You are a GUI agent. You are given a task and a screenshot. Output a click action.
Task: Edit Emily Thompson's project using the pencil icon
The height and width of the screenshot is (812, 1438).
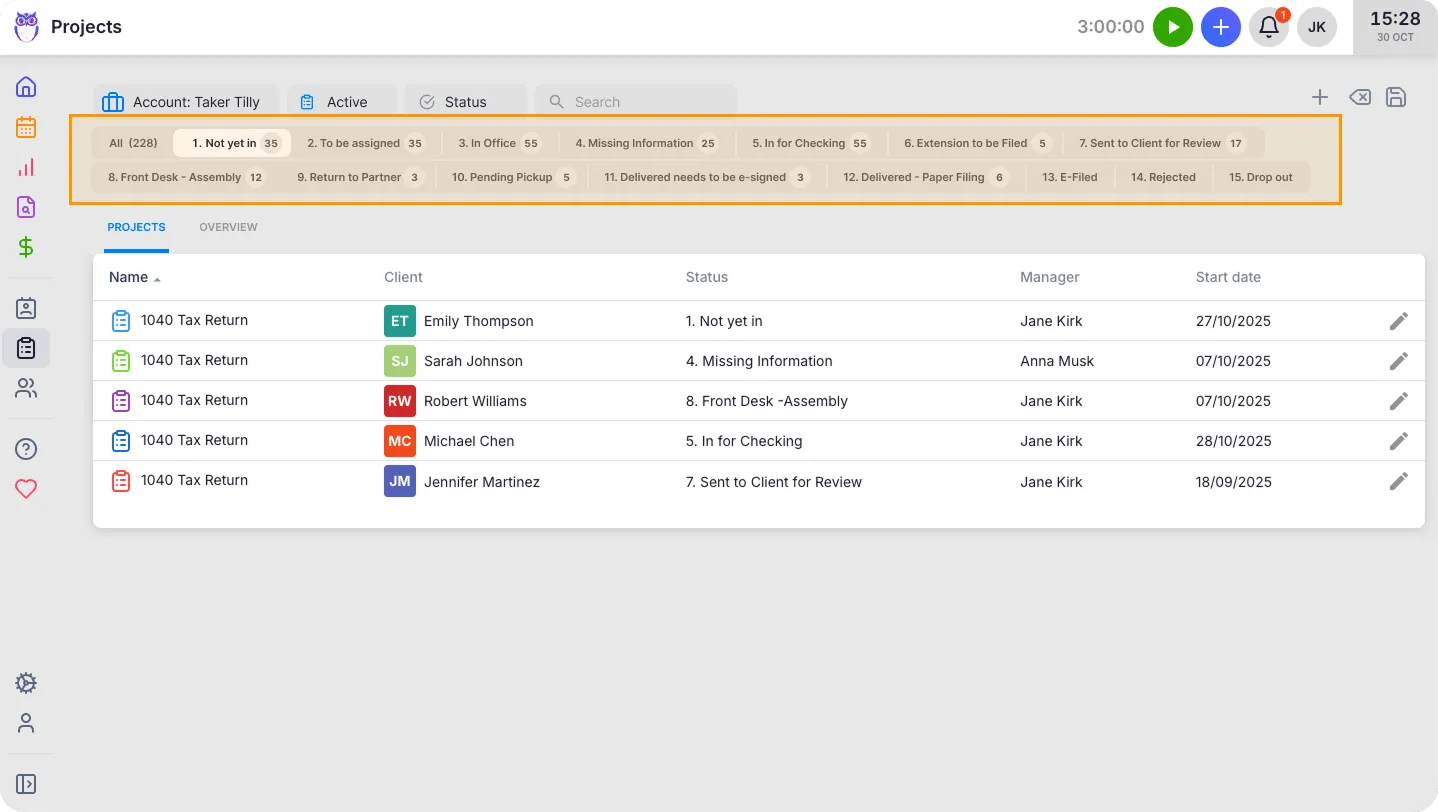pyautogui.click(x=1399, y=320)
